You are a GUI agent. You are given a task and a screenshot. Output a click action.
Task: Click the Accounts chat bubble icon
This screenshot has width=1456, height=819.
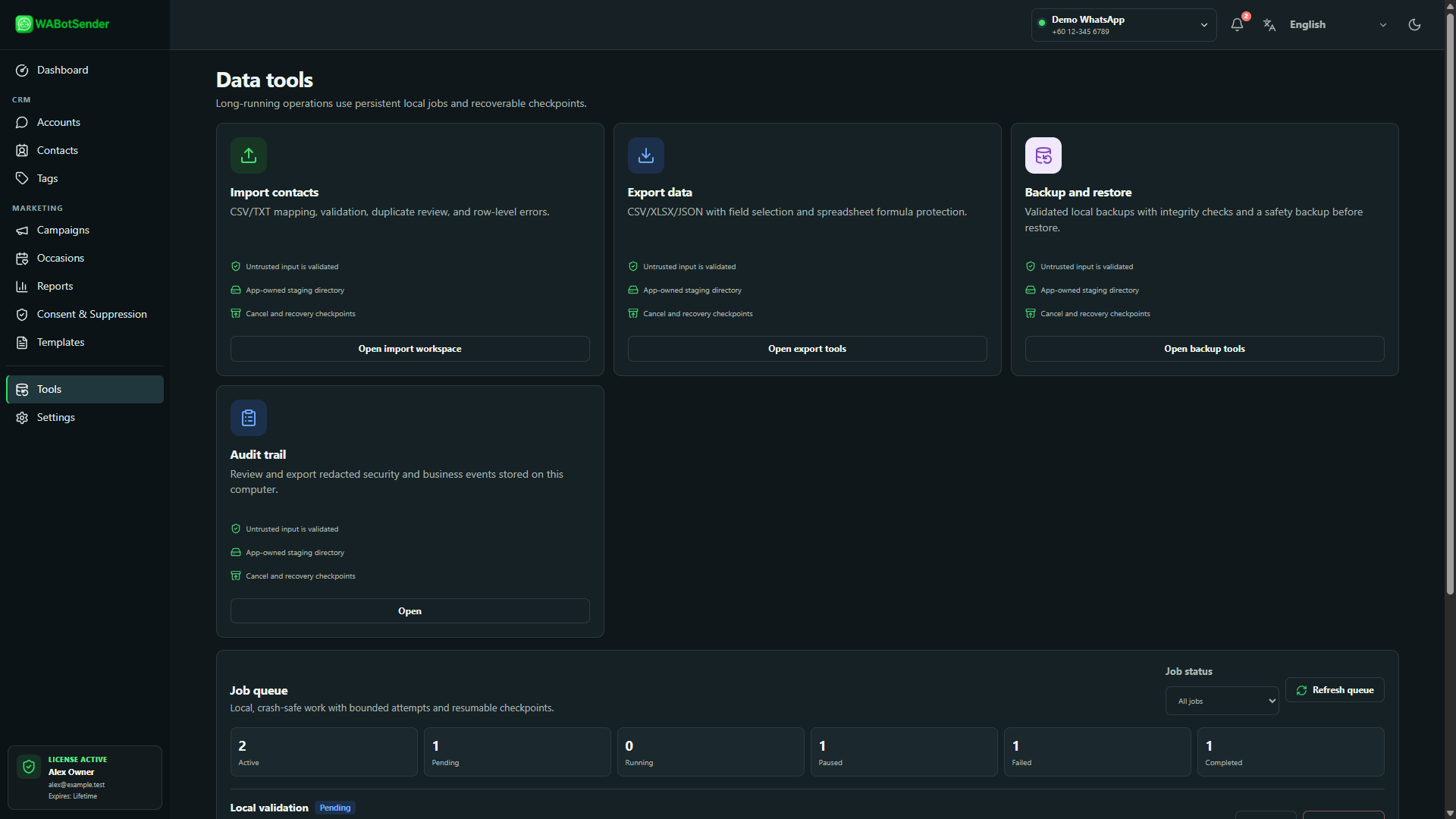pos(22,123)
